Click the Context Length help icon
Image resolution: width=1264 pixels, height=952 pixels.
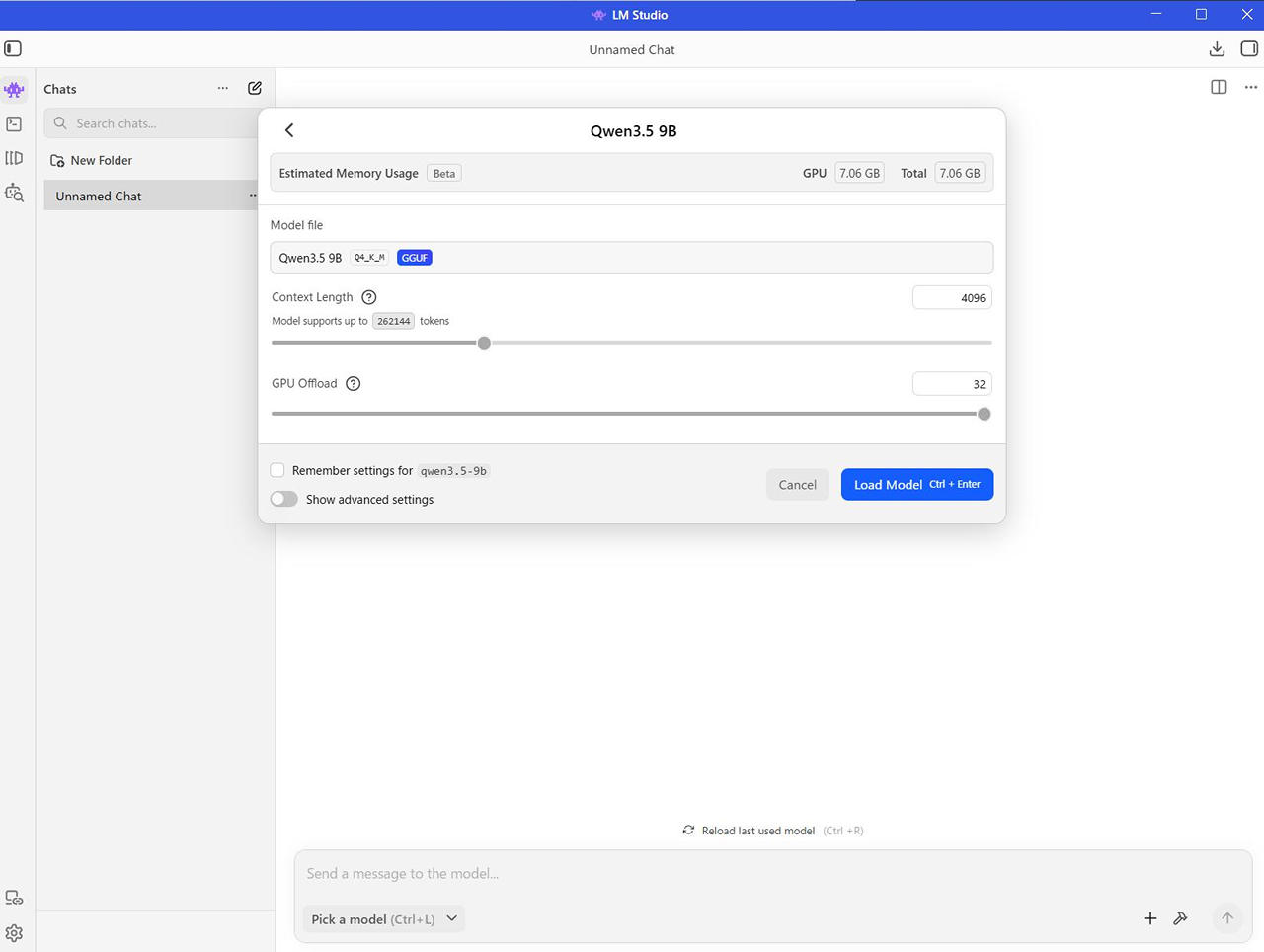tap(369, 297)
